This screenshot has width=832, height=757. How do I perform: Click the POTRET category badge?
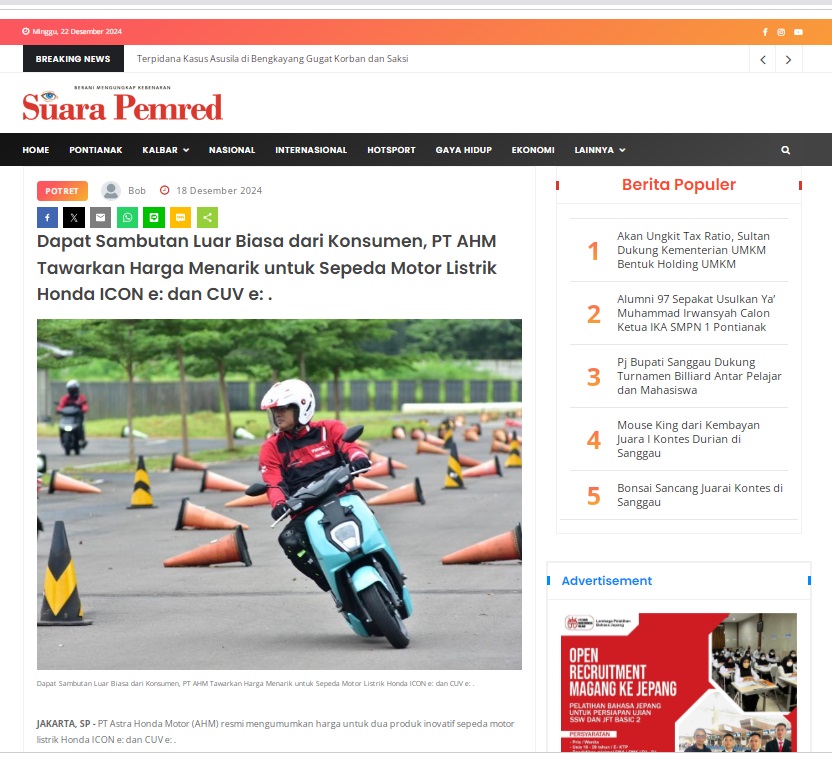click(x=62, y=191)
